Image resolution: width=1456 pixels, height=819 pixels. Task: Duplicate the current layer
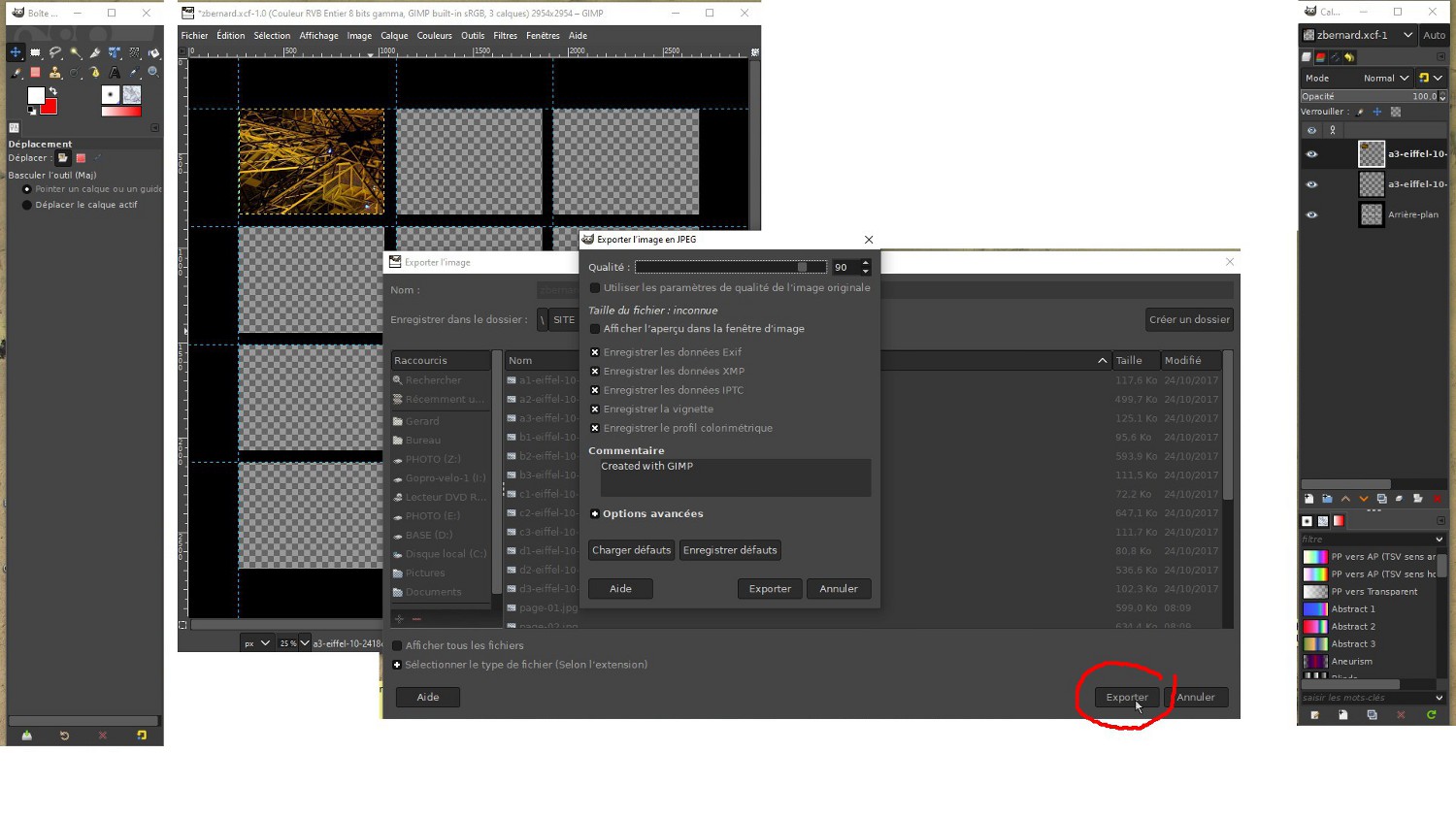(x=1382, y=499)
